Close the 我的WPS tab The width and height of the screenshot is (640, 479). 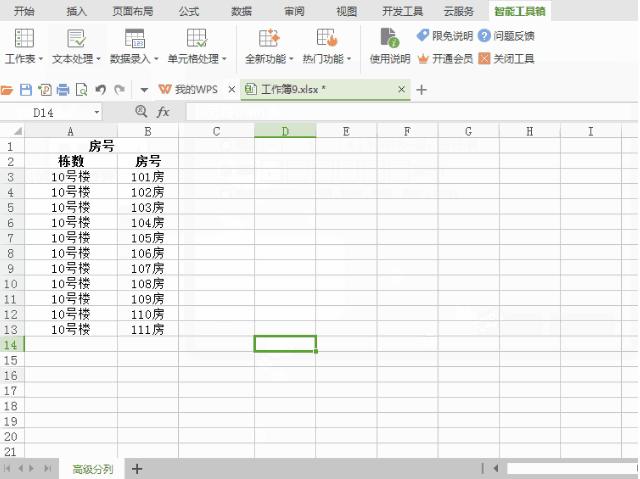(x=231, y=89)
